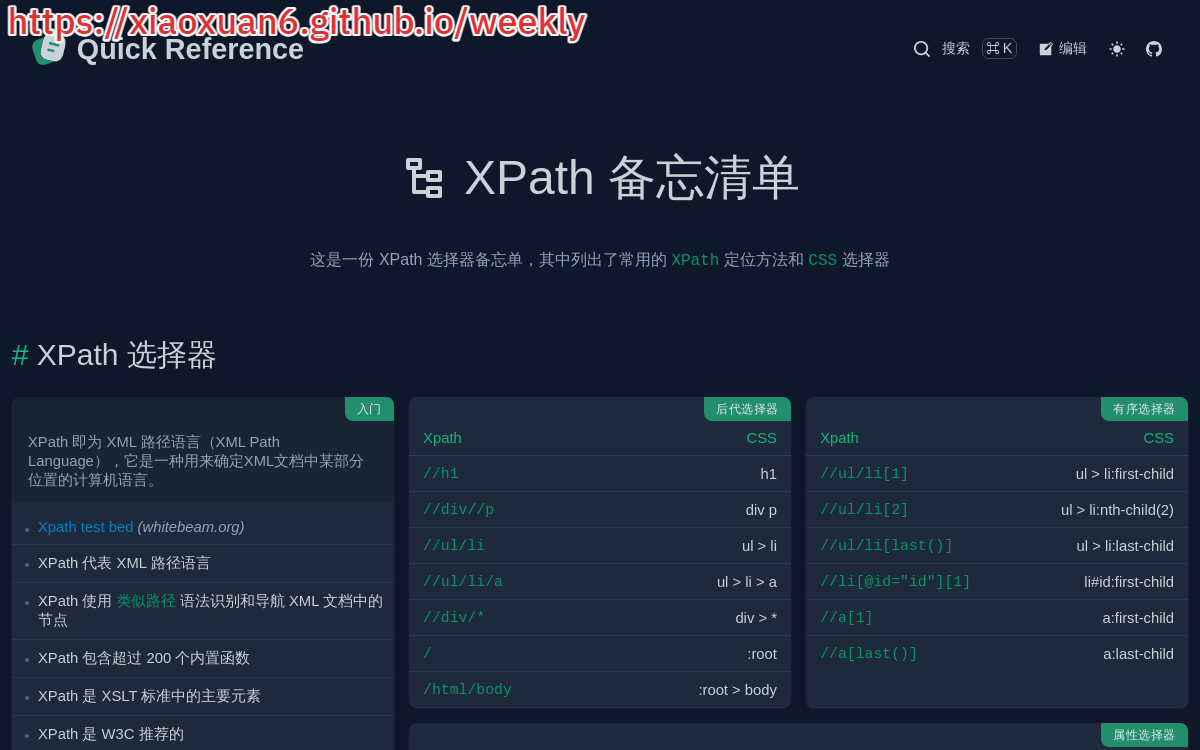Click the /html/body XPath code
This screenshot has height=750, width=1200.
click(467, 690)
